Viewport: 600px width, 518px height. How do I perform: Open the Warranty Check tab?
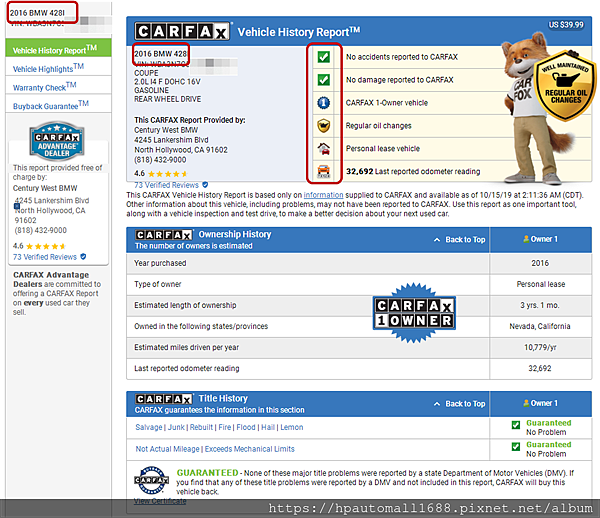pos(59,85)
